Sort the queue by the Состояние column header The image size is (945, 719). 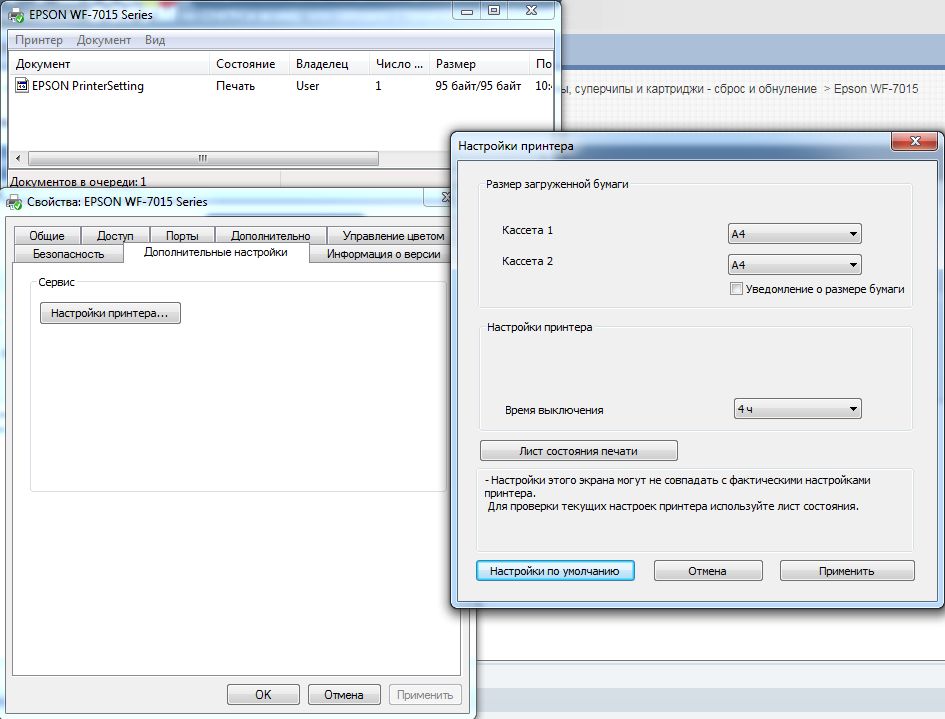[249, 64]
